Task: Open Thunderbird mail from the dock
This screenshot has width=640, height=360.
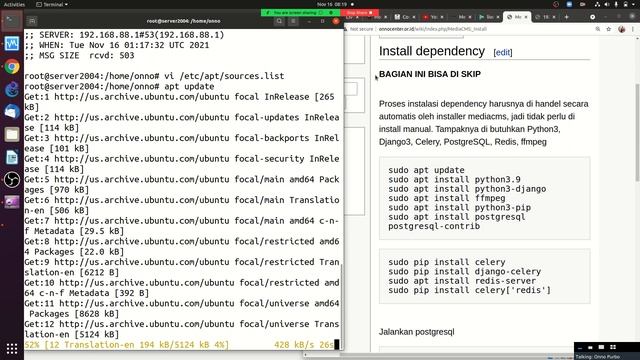Action: pos(12,111)
